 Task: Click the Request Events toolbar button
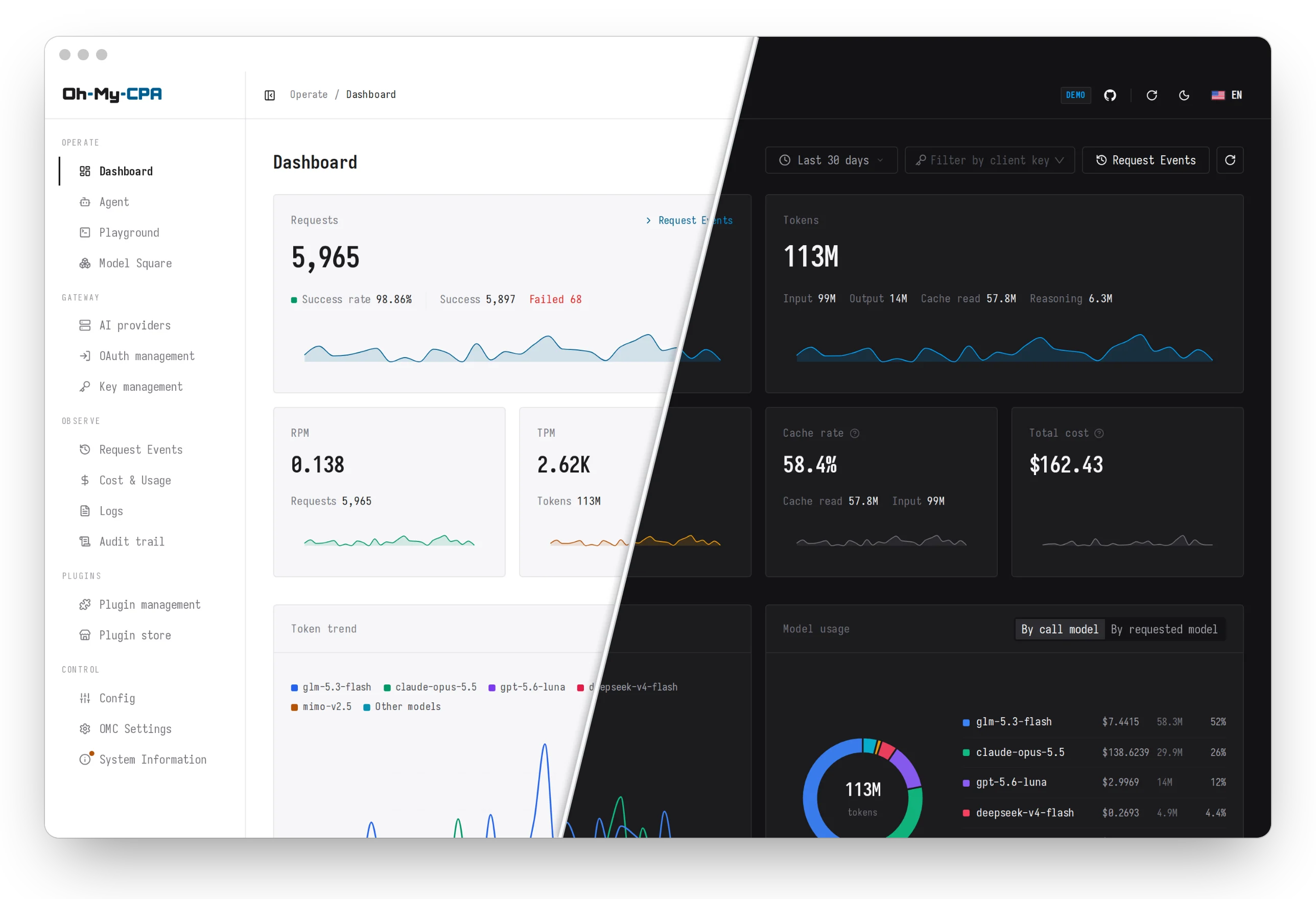pyautogui.click(x=1145, y=160)
